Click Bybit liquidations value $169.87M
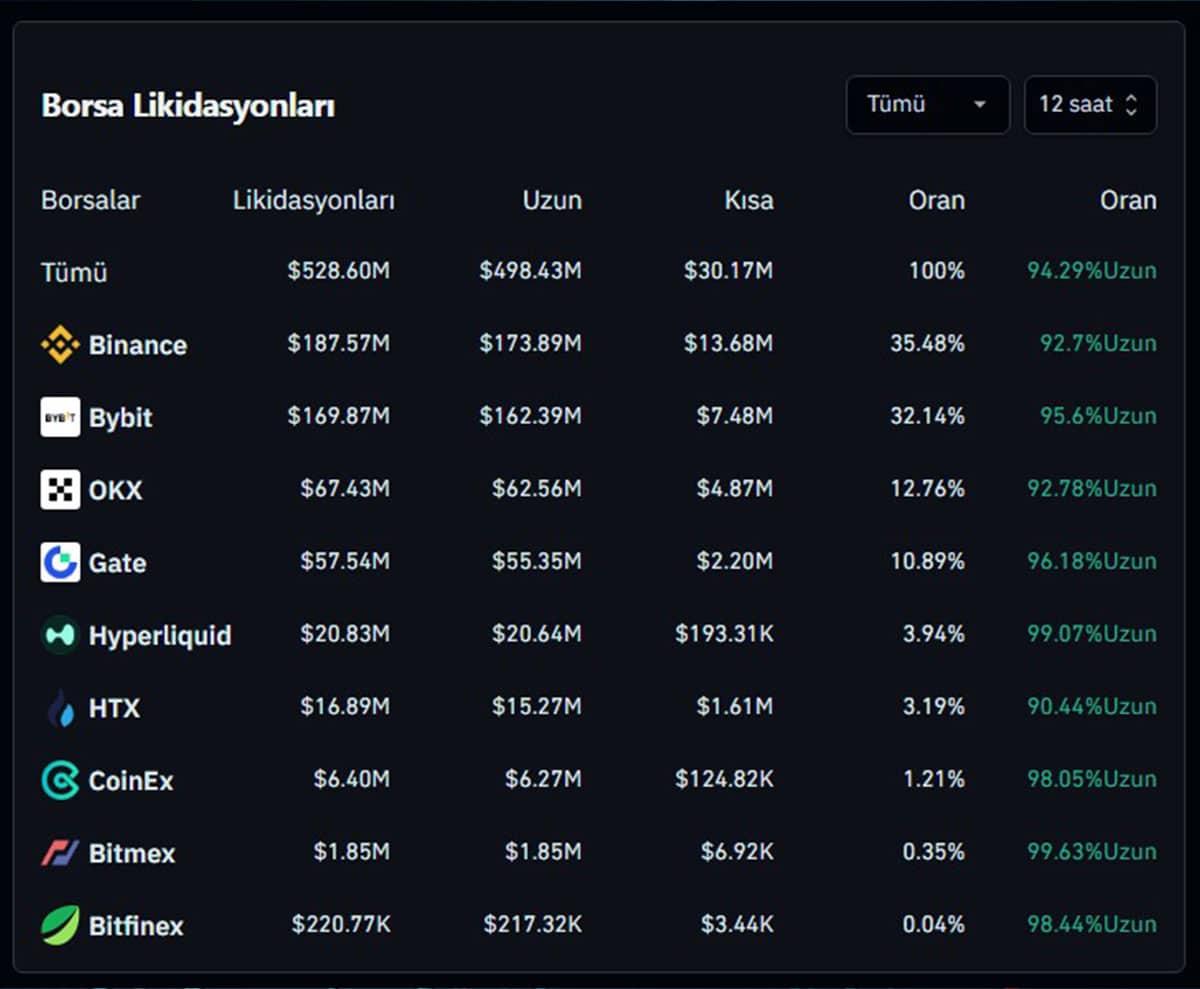This screenshot has width=1200, height=989. (x=339, y=416)
